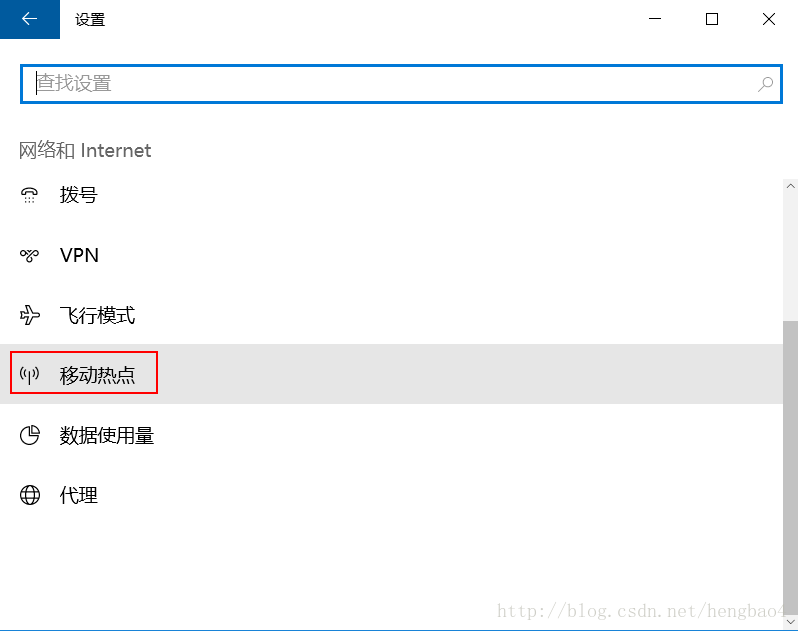The width and height of the screenshot is (798, 631).
Task: Click the airplane mode icon
Action: pos(30,315)
